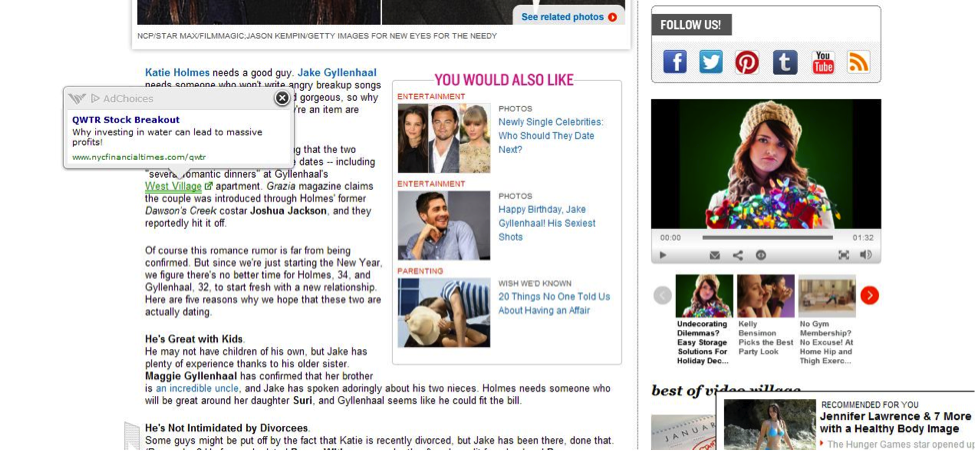This screenshot has height=451, width=975.
Task: Open the YouTube channel icon
Action: point(823,62)
